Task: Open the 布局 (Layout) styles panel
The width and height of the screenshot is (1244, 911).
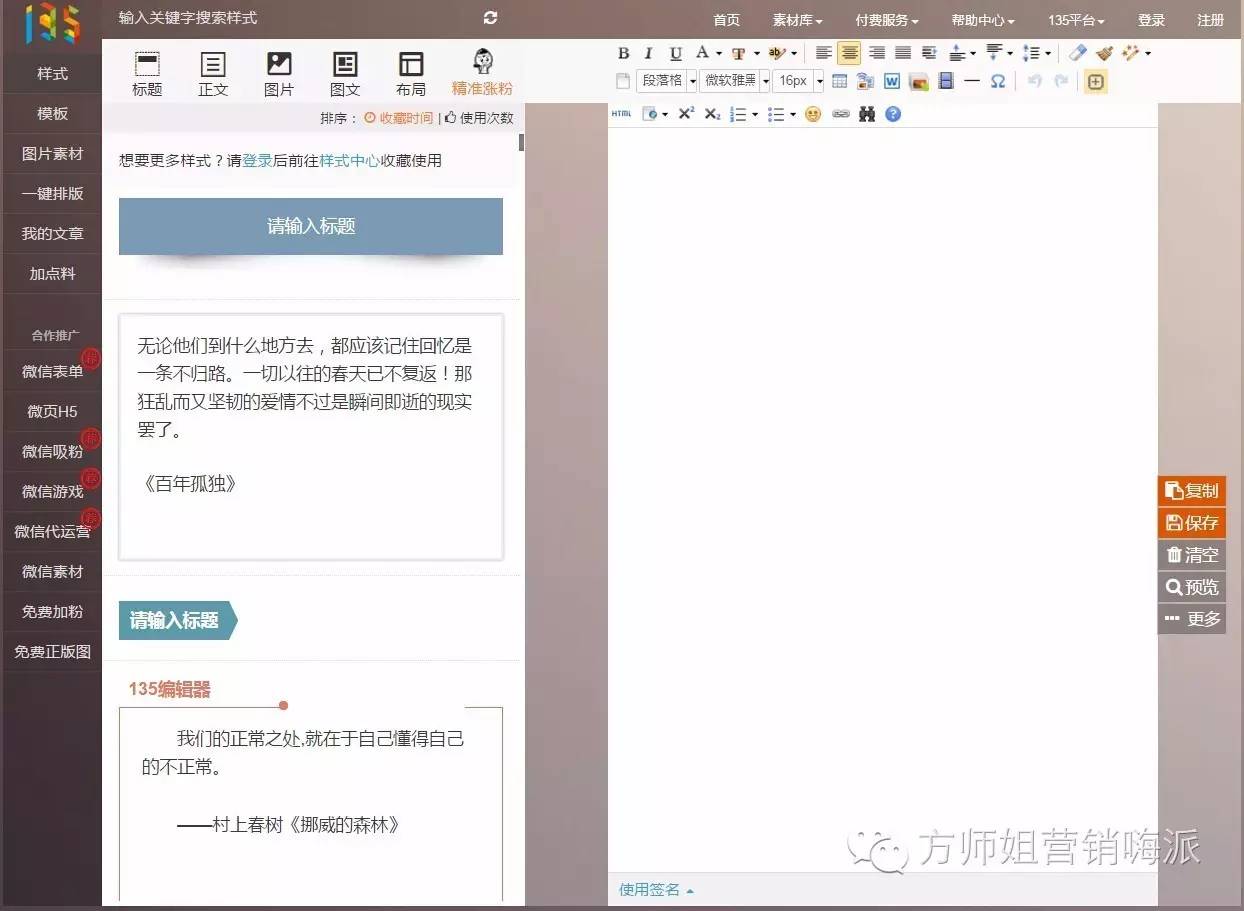Action: [410, 72]
